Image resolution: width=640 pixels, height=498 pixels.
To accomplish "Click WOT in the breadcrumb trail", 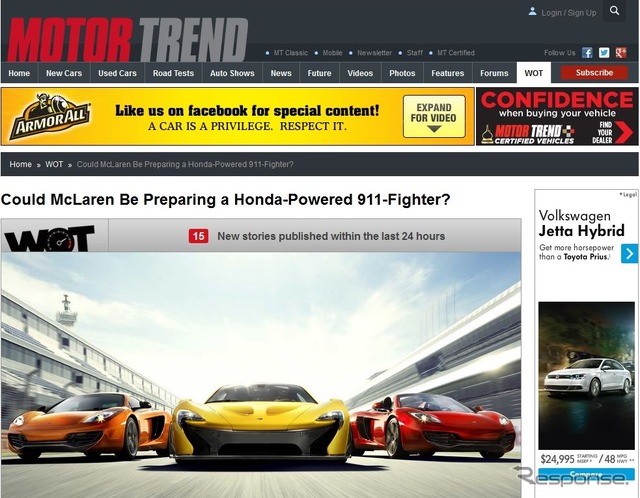I will click(54, 164).
